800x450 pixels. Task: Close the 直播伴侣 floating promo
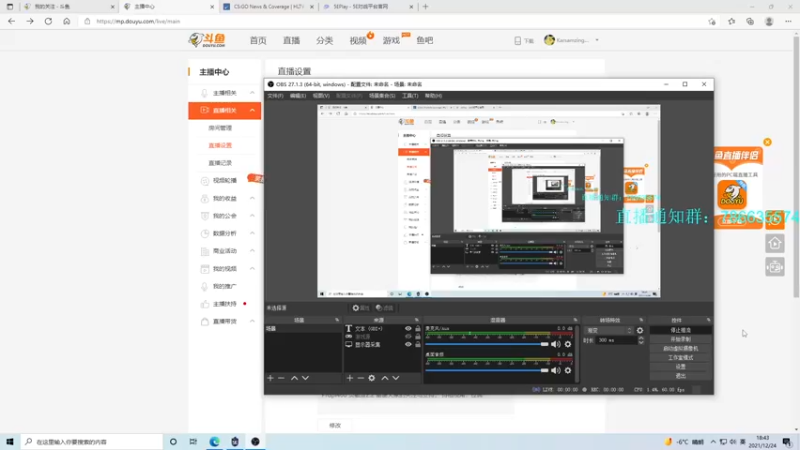[x=767, y=142]
